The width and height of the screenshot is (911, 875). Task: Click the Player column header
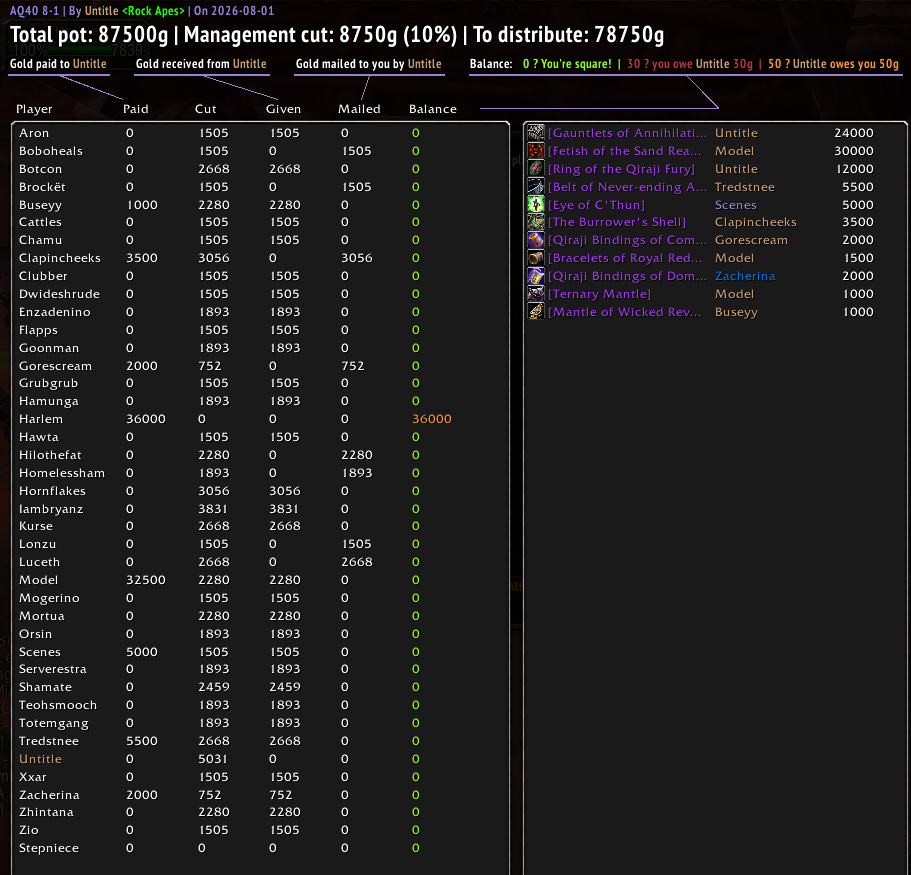(34, 109)
